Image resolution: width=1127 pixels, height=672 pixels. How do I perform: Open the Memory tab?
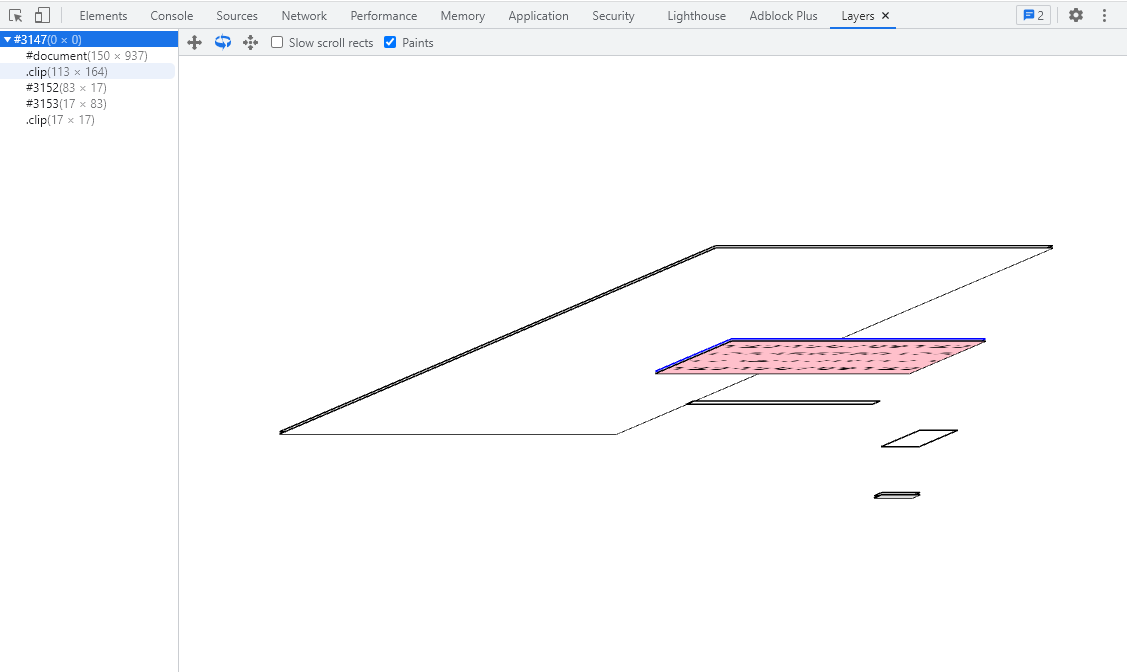tap(463, 16)
